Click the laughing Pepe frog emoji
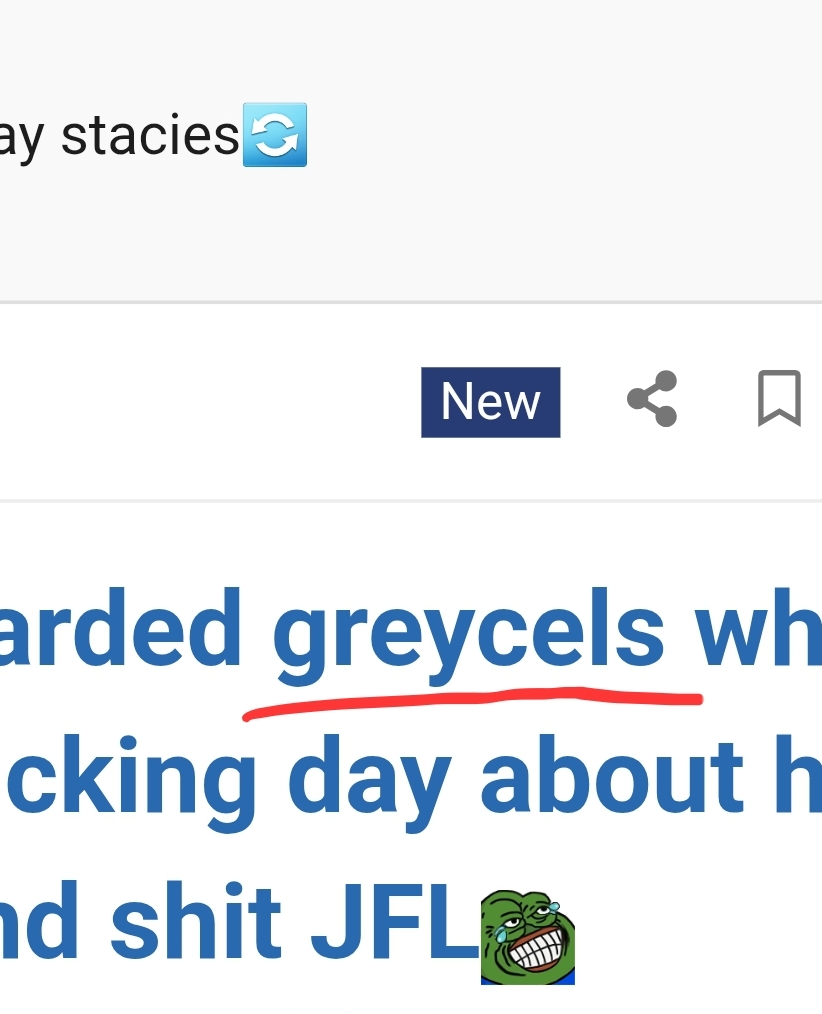 tap(527, 938)
